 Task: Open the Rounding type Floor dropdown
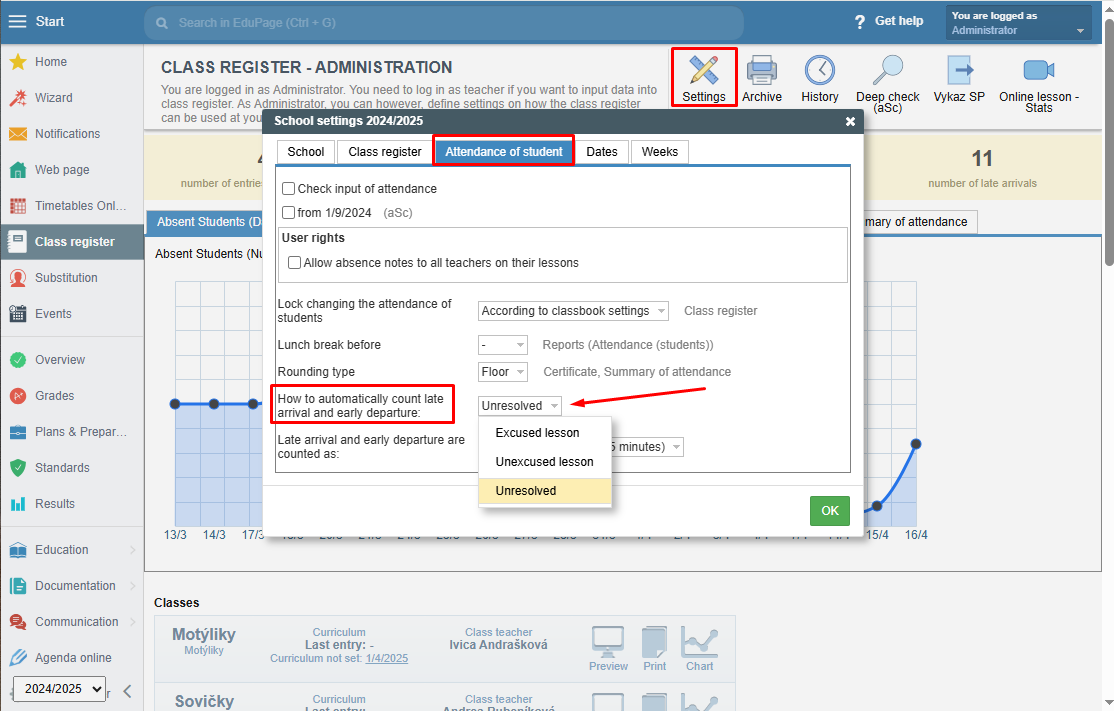click(502, 372)
